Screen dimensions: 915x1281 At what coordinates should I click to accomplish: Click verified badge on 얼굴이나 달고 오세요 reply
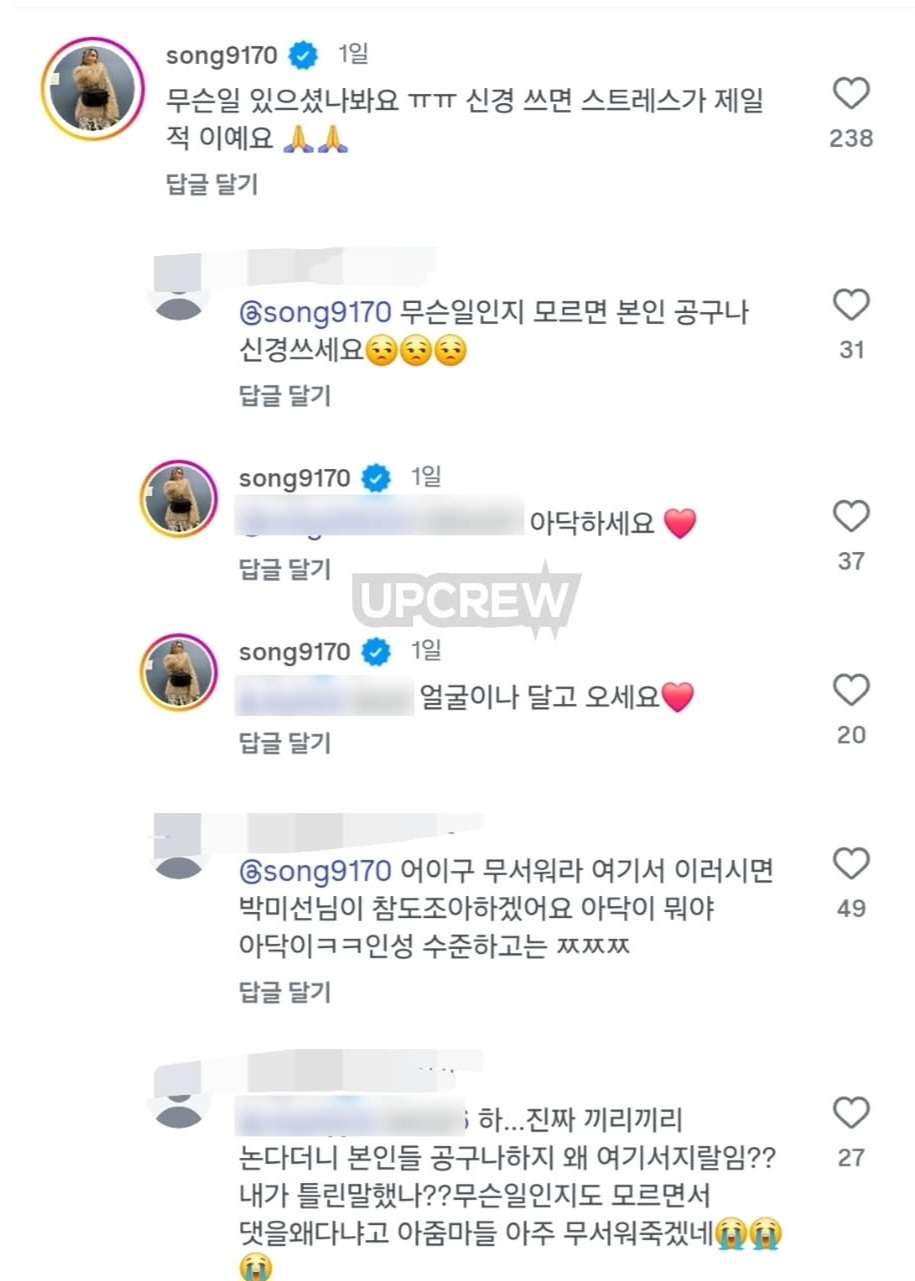[376, 653]
